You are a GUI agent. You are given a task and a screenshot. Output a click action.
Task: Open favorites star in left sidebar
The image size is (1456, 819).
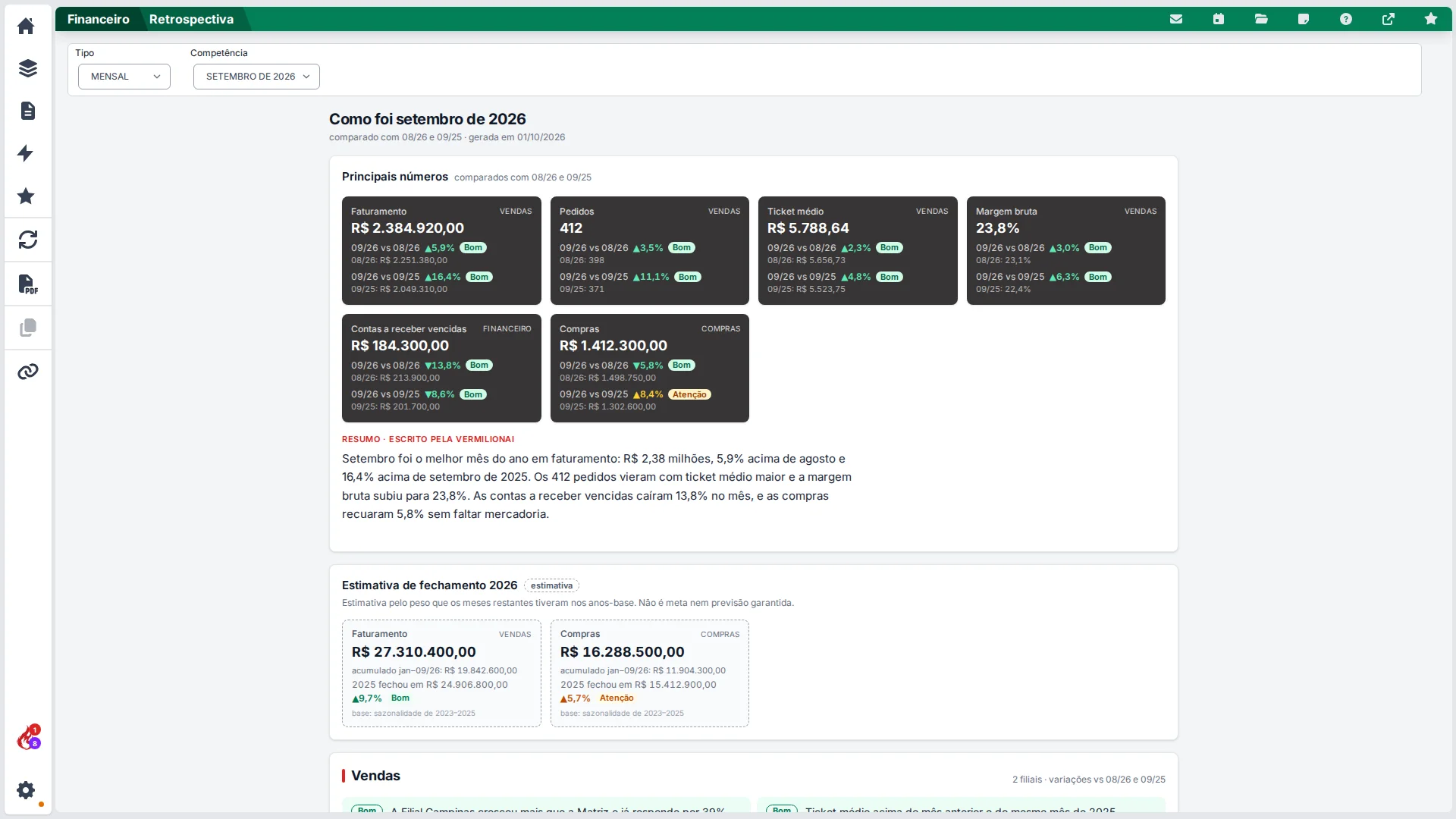click(26, 196)
